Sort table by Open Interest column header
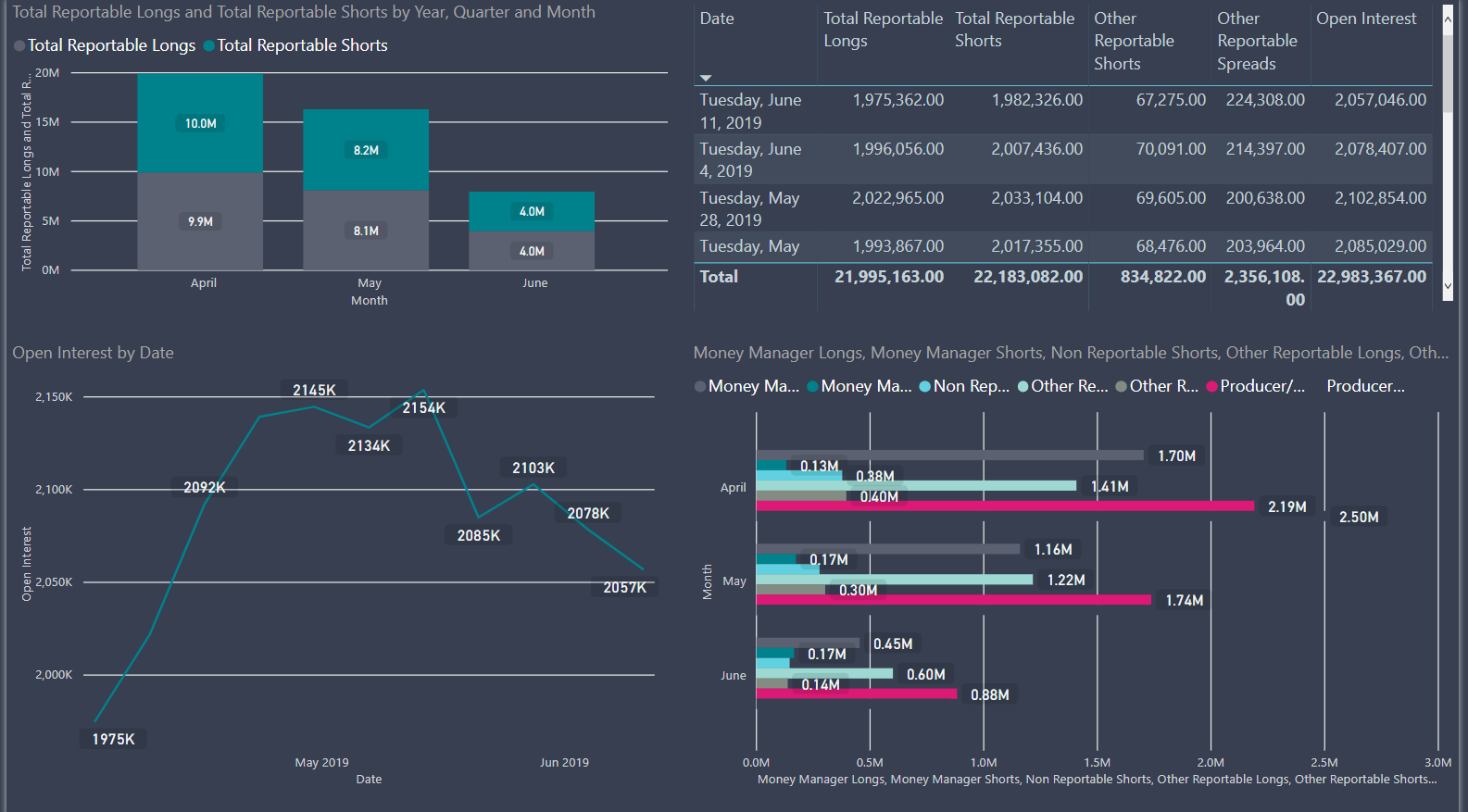The height and width of the screenshot is (812, 1468). click(x=1366, y=19)
